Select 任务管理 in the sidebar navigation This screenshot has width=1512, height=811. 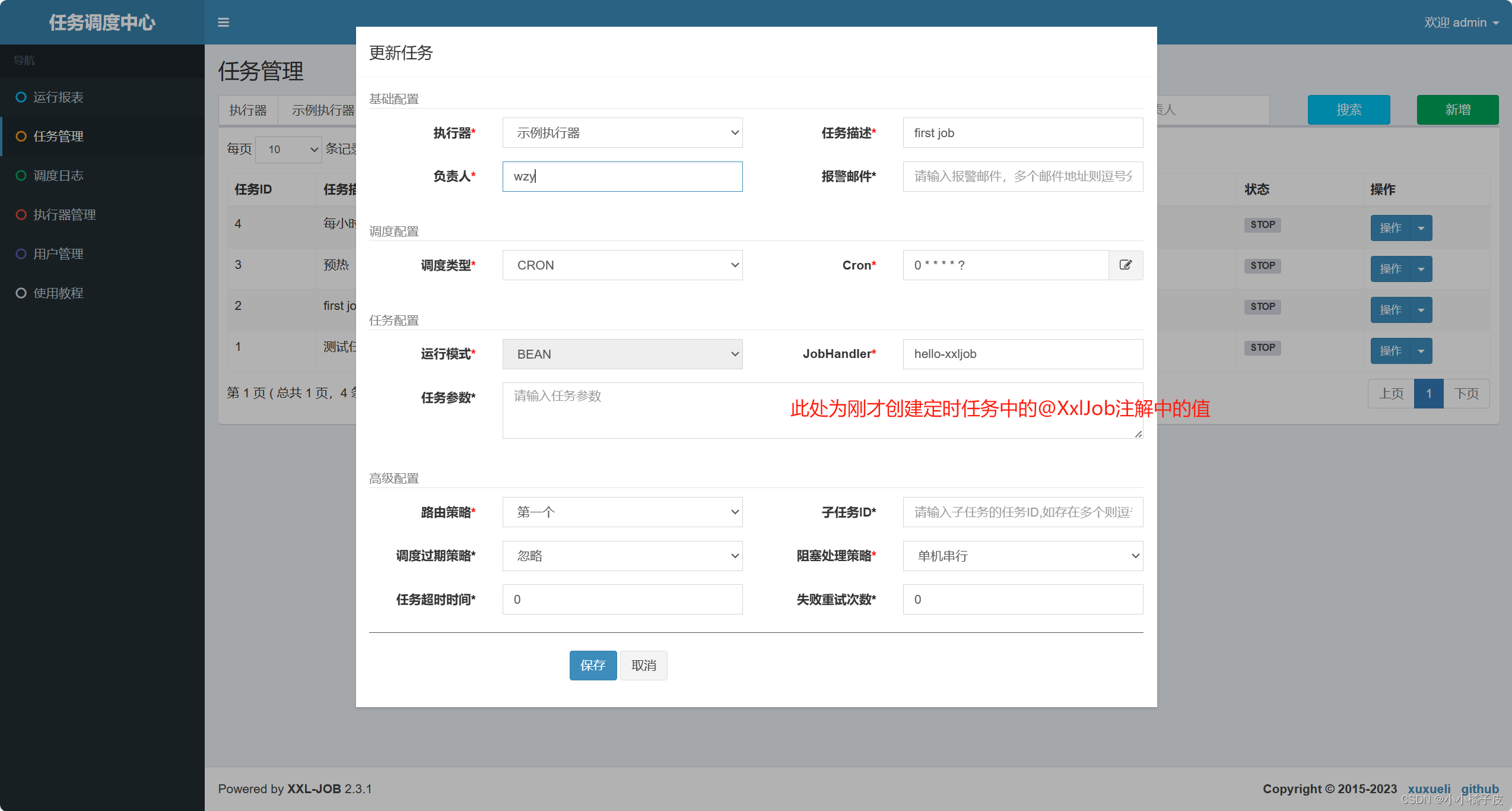[x=59, y=136]
